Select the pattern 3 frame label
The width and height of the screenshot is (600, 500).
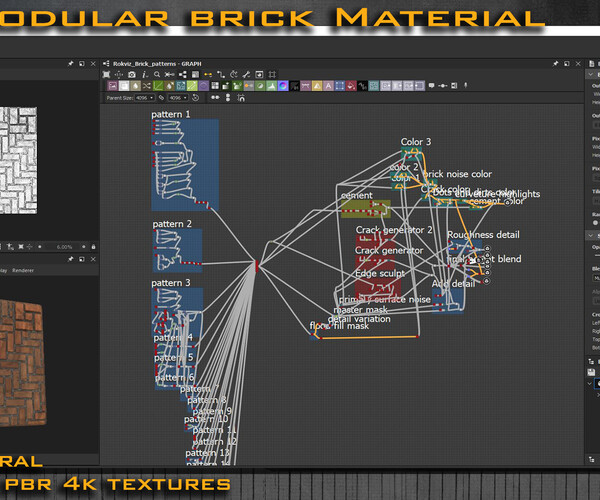point(171,283)
